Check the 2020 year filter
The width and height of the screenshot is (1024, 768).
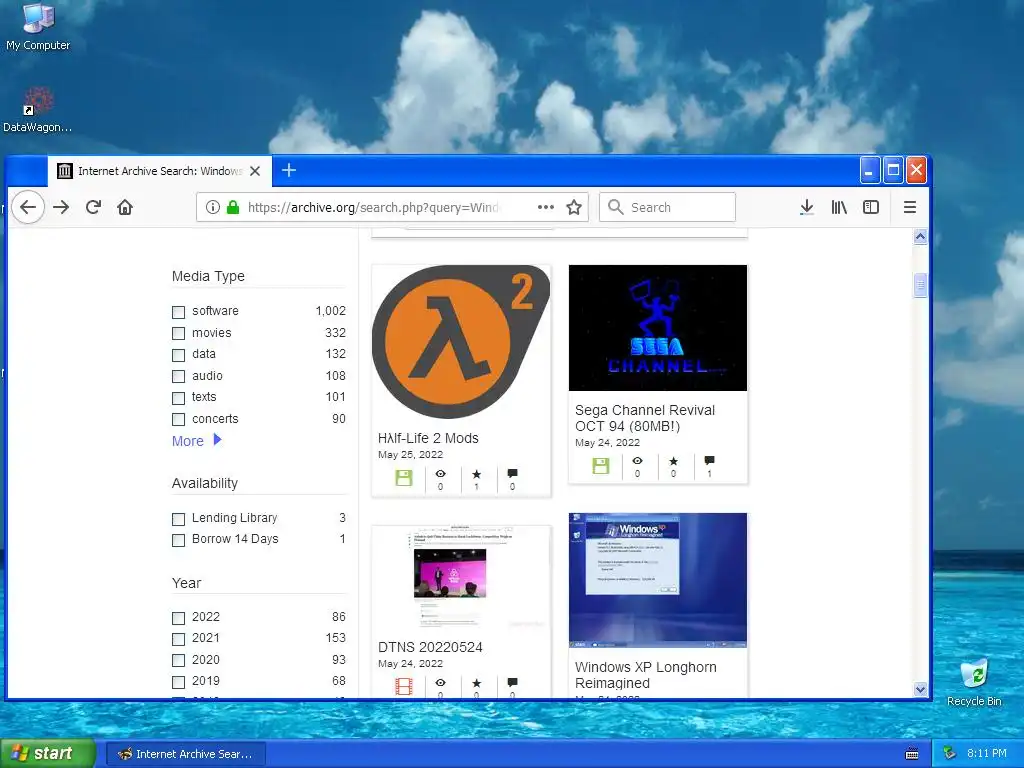point(178,661)
